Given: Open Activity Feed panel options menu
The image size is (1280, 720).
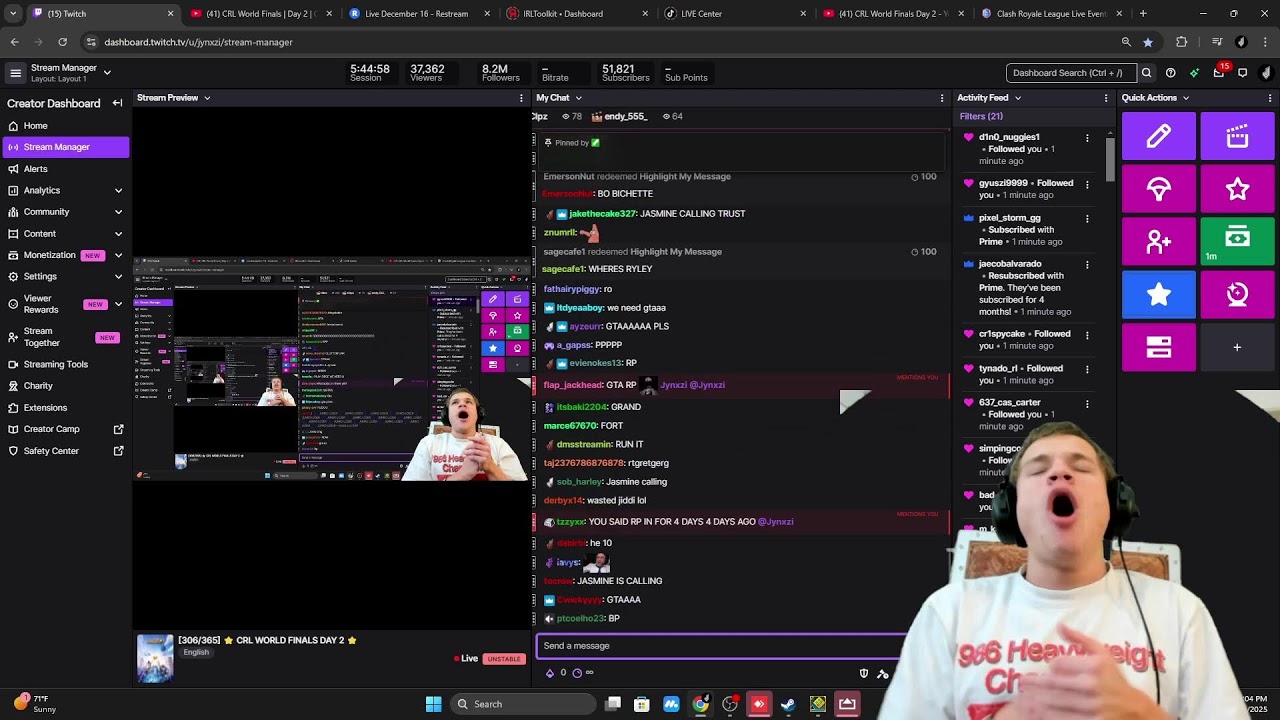Looking at the screenshot, I should click(1106, 98).
